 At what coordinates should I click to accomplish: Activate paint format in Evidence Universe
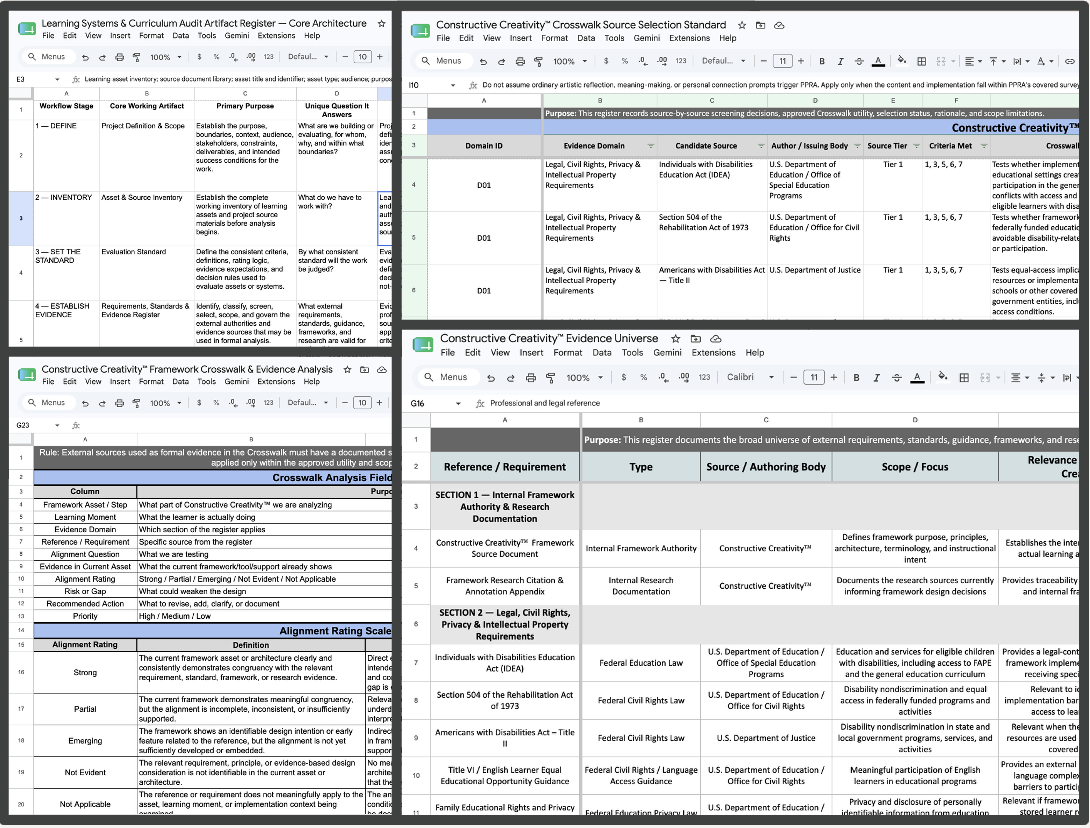click(551, 378)
